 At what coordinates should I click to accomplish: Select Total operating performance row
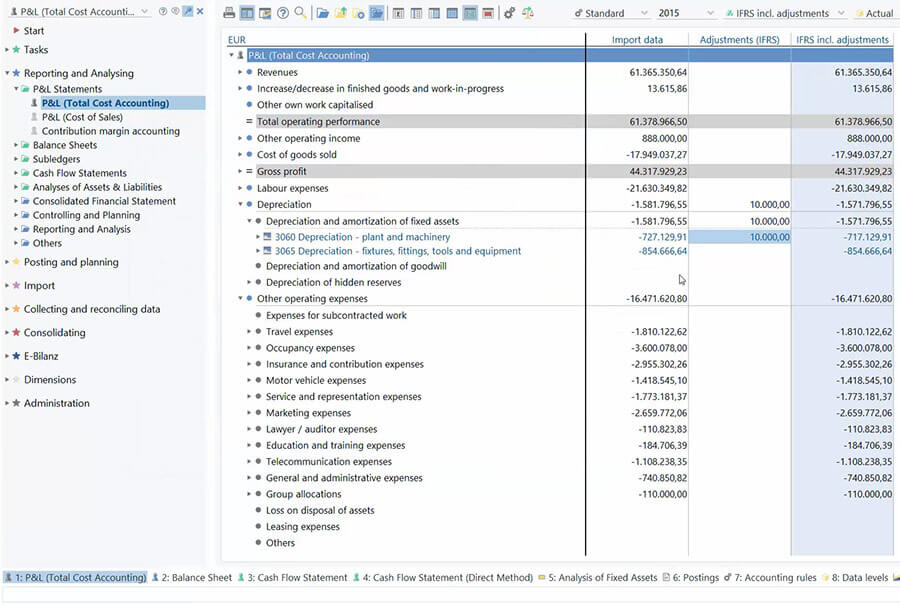coord(560,122)
